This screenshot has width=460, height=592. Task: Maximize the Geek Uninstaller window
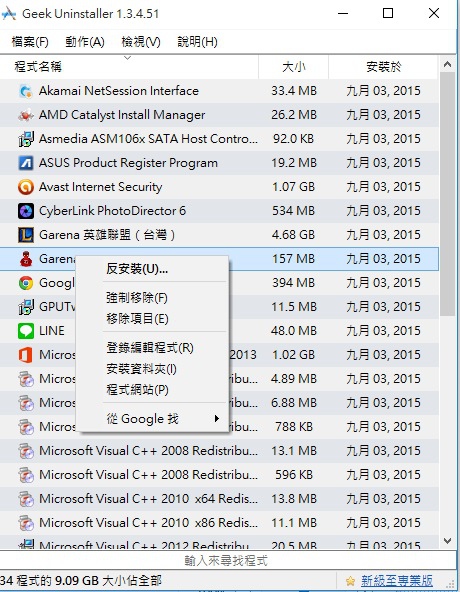click(x=388, y=14)
